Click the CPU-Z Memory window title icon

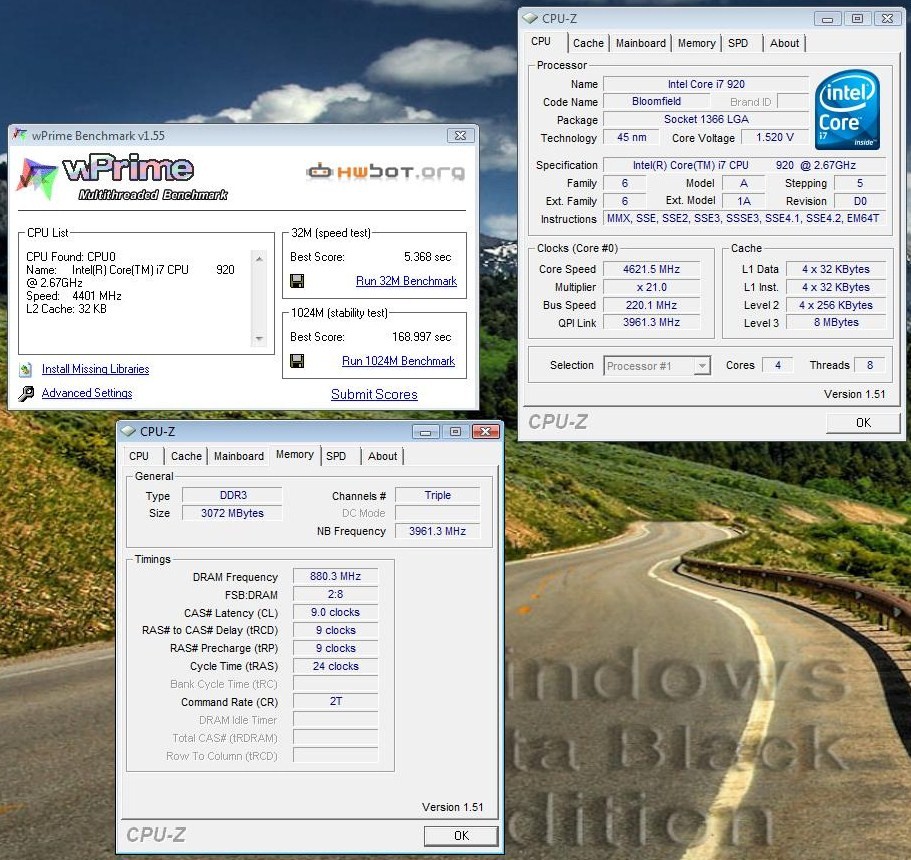pos(127,431)
